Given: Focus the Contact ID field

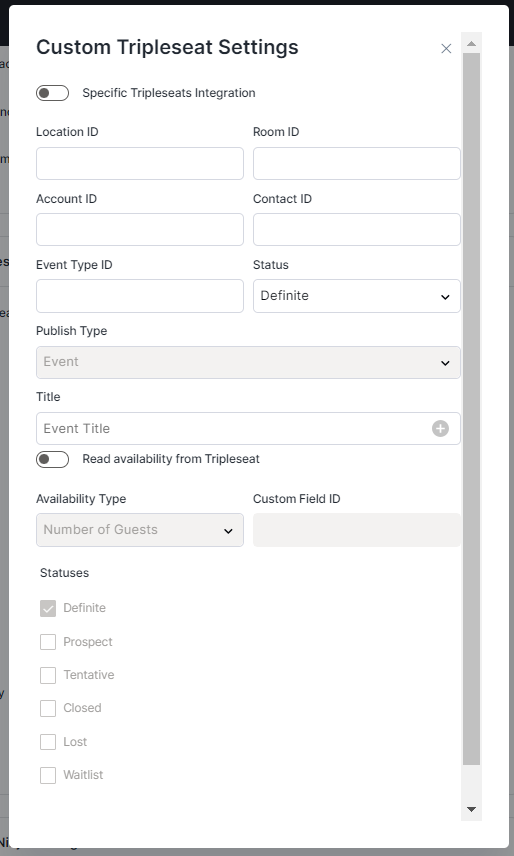Looking at the screenshot, I should [x=357, y=229].
